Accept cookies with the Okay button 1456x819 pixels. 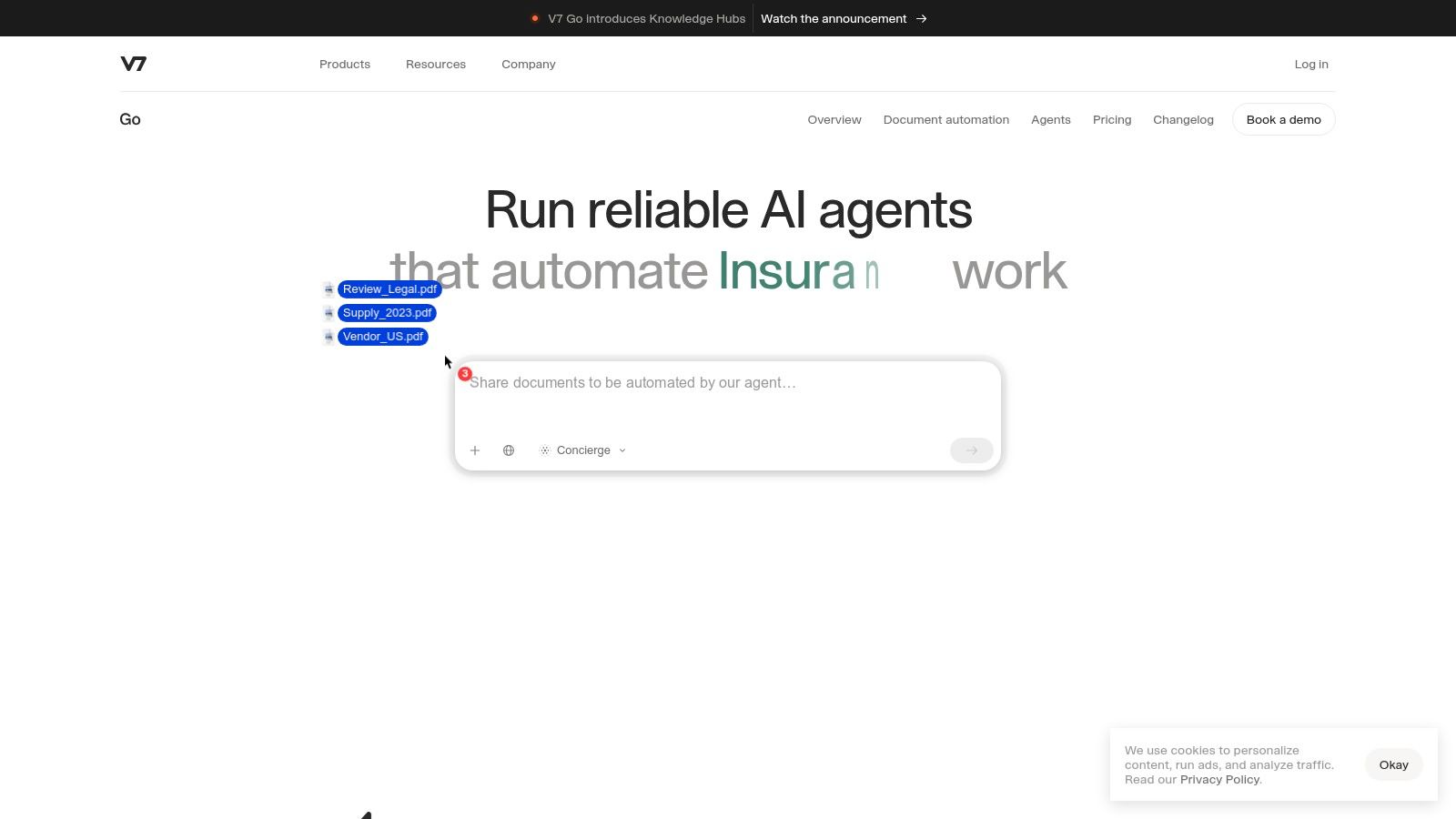(1394, 764)
